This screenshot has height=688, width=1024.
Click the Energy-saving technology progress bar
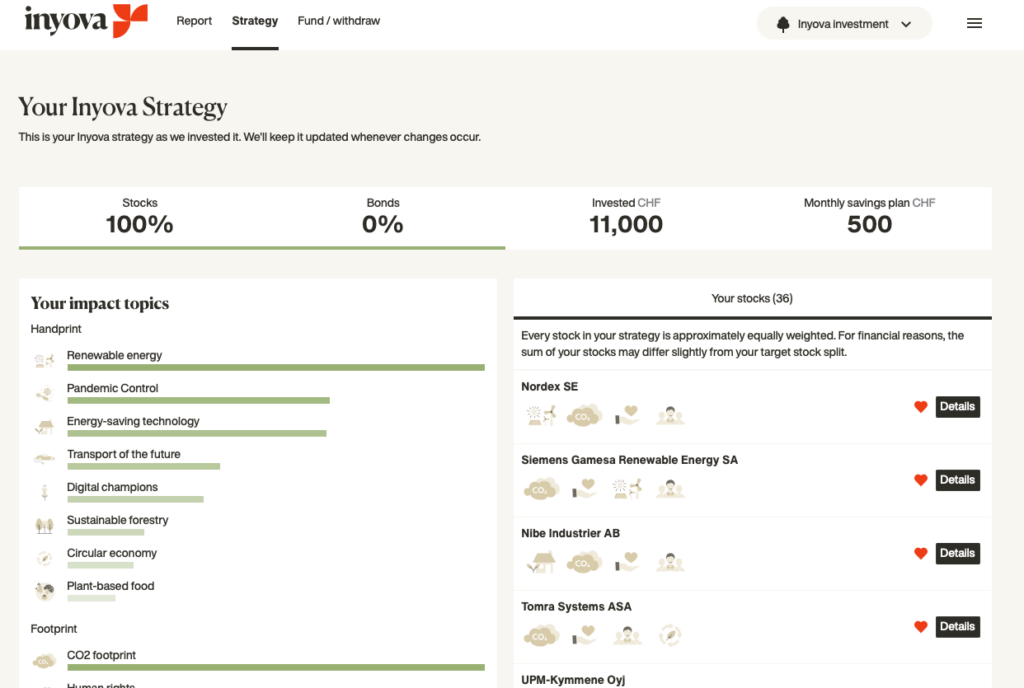click(197, 433)
